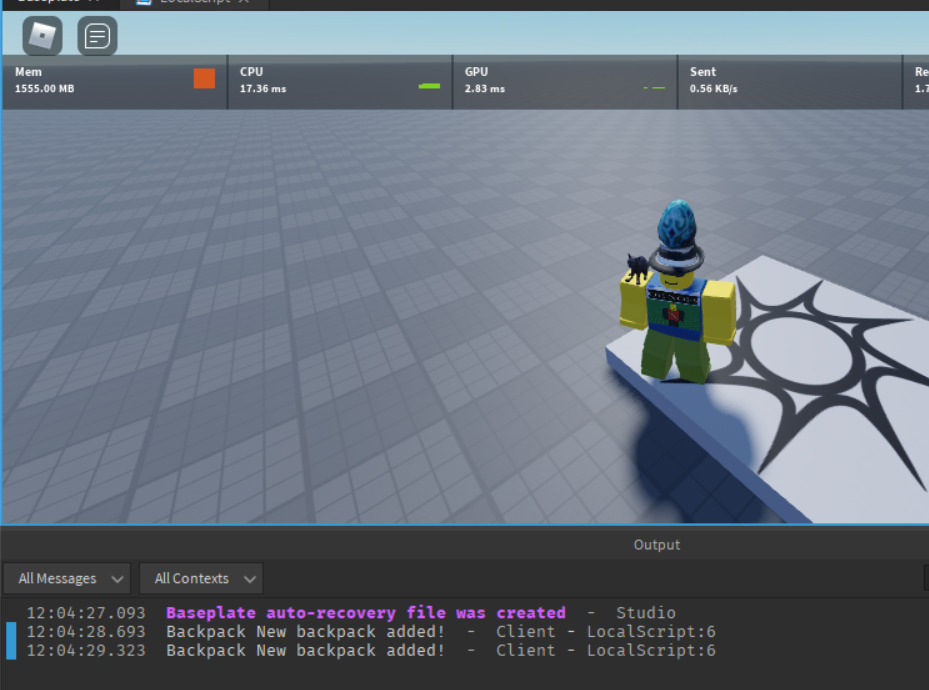929x690 pixels.
Task: Click the chevron beside All Contexts
Action: pos(249,579)
